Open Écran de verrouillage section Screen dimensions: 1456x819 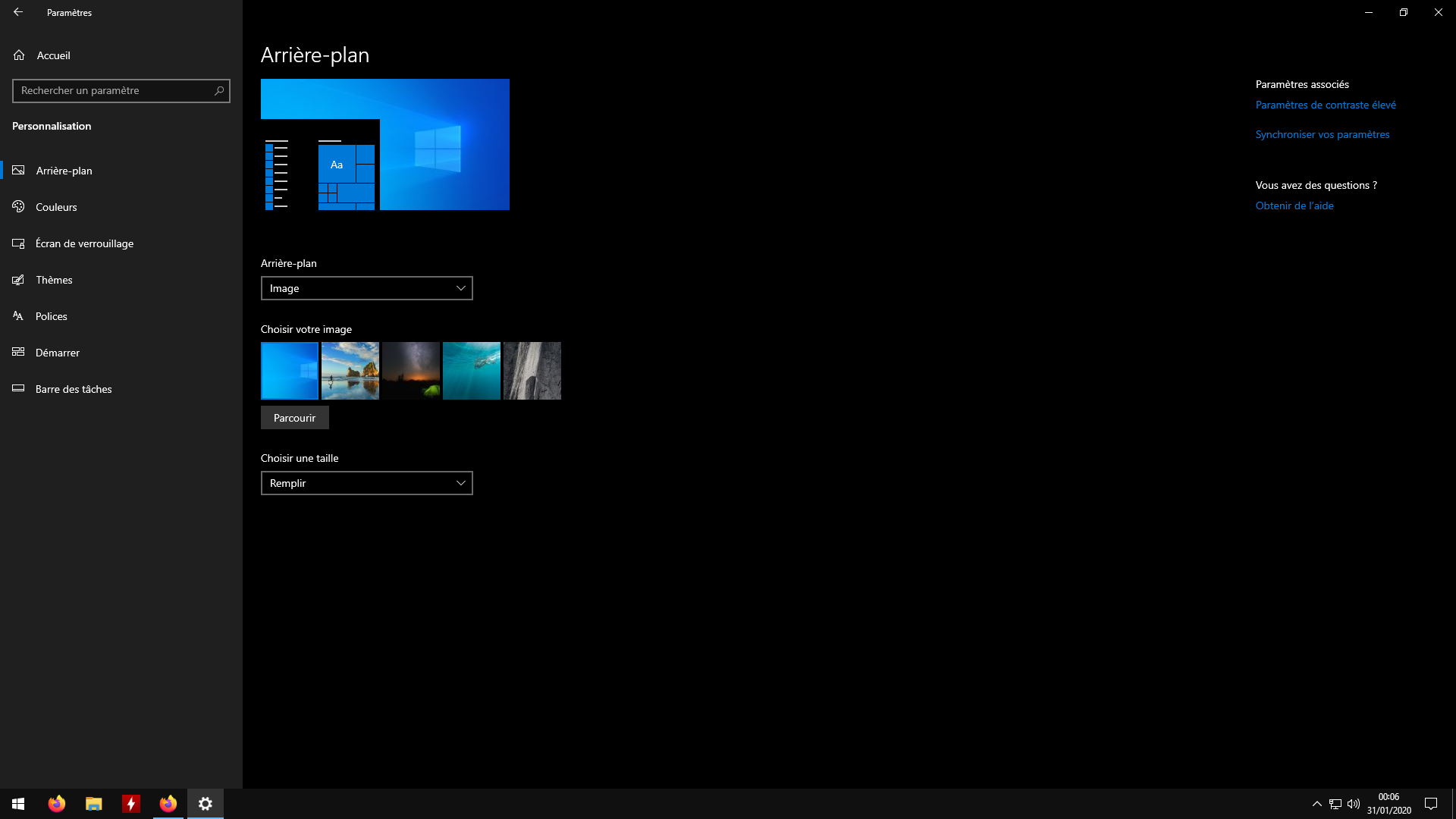(84, 243)
